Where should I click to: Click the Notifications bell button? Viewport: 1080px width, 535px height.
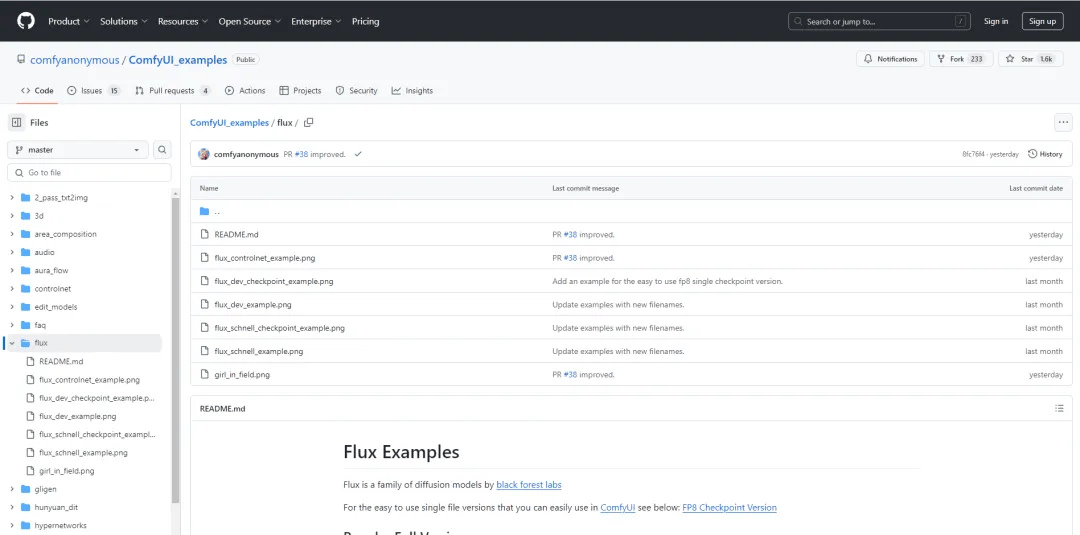[891, 59]
